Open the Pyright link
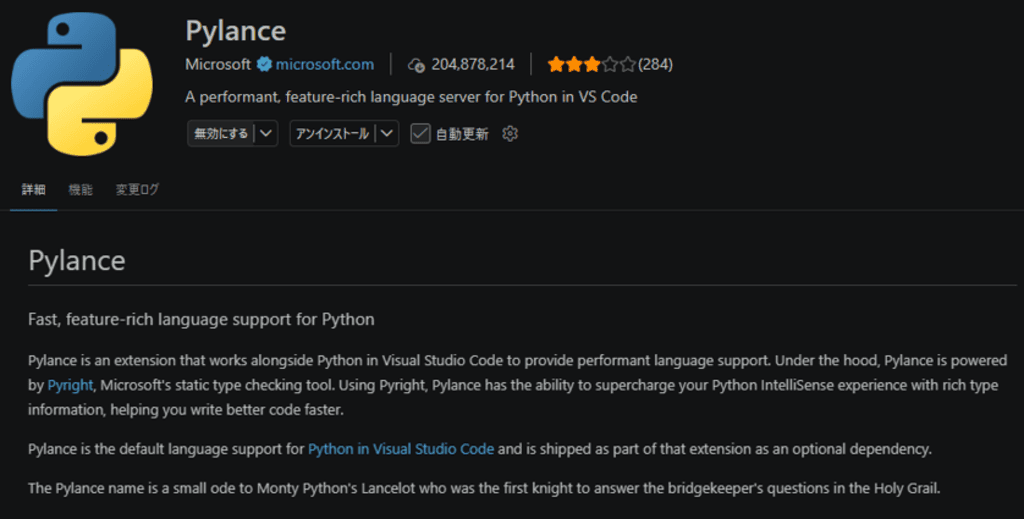 point(70,385)
